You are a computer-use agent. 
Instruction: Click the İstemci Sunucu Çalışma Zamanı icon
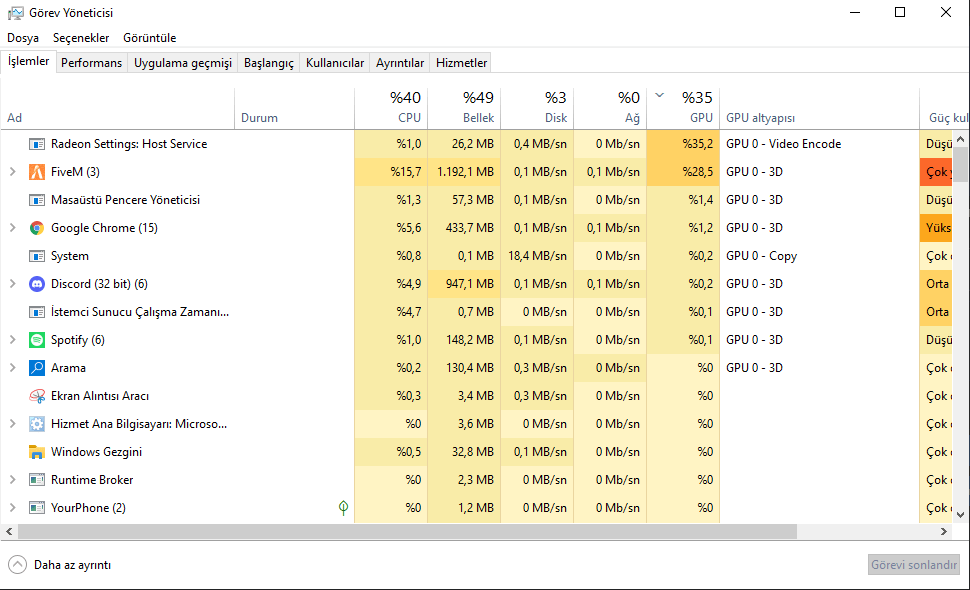[x=37, y=312]
